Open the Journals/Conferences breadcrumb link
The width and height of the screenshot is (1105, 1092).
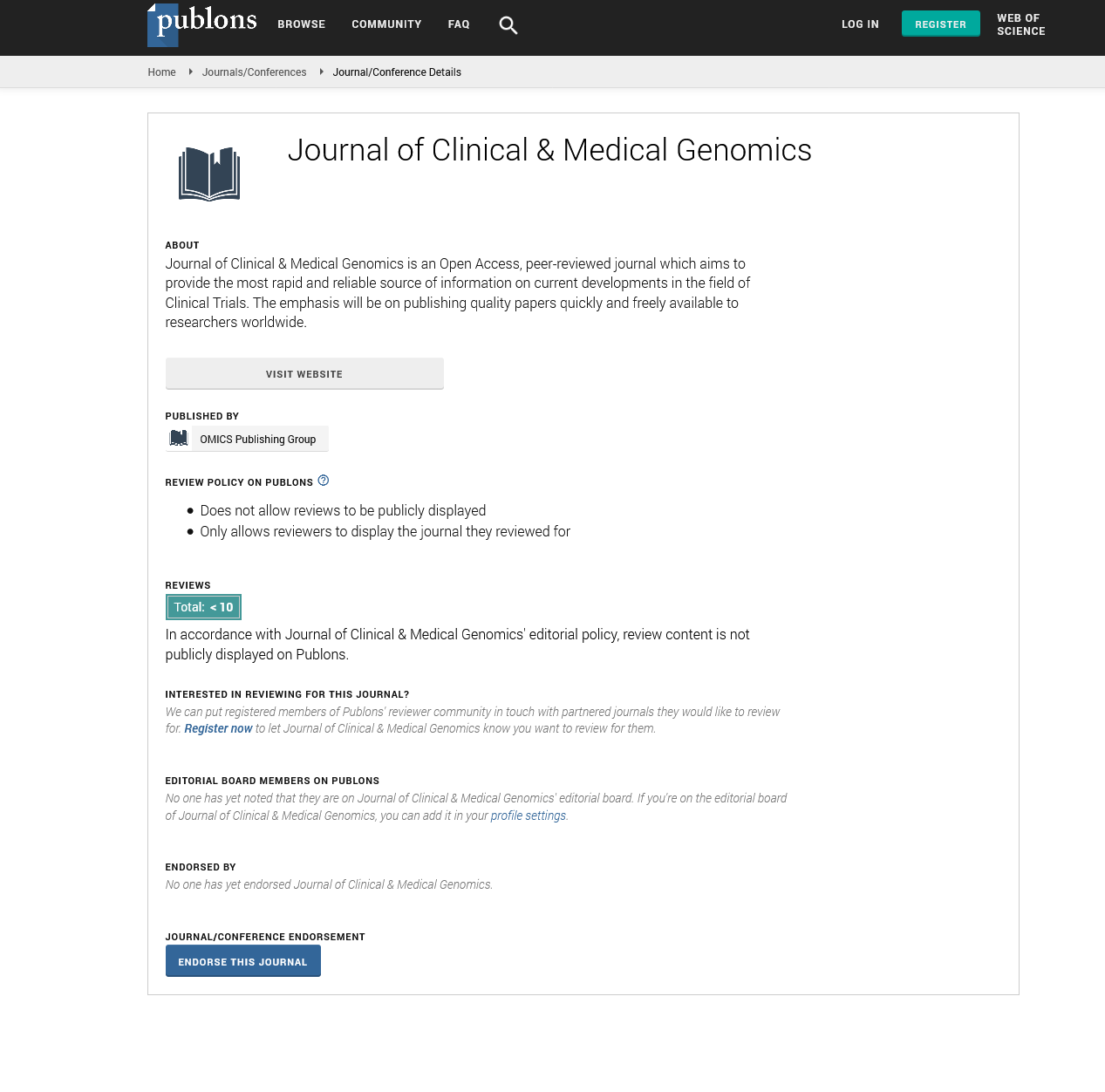(255, 72)
